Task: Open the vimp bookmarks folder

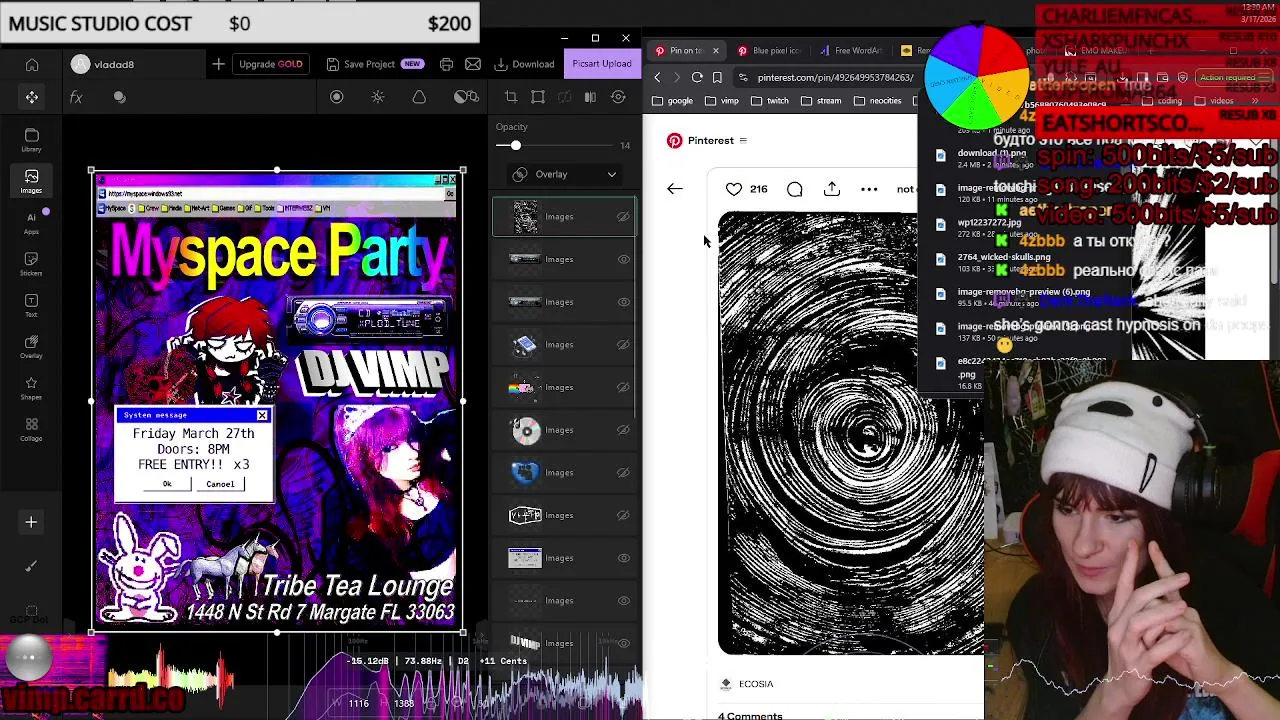Action: [x=722, y=101]
